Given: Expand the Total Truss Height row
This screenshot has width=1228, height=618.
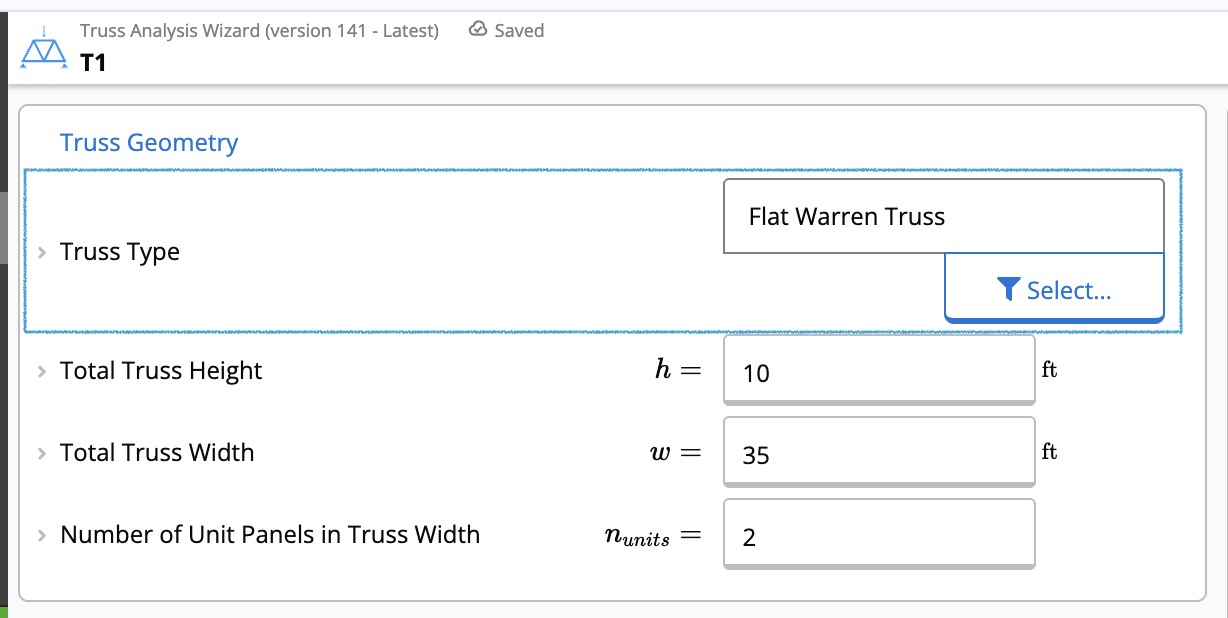Looking at the screenshot, I should 41,370.
